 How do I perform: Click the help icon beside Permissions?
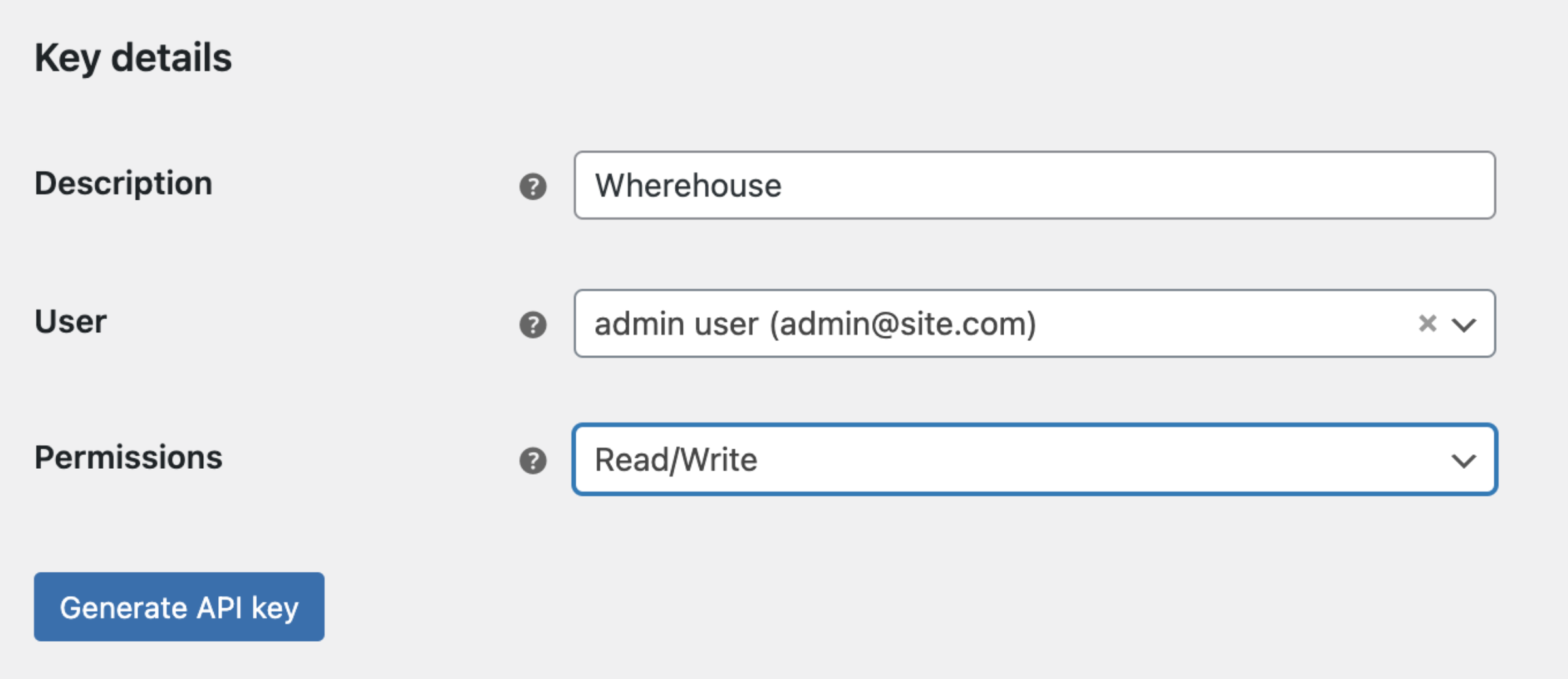click(x=533, y=461)
